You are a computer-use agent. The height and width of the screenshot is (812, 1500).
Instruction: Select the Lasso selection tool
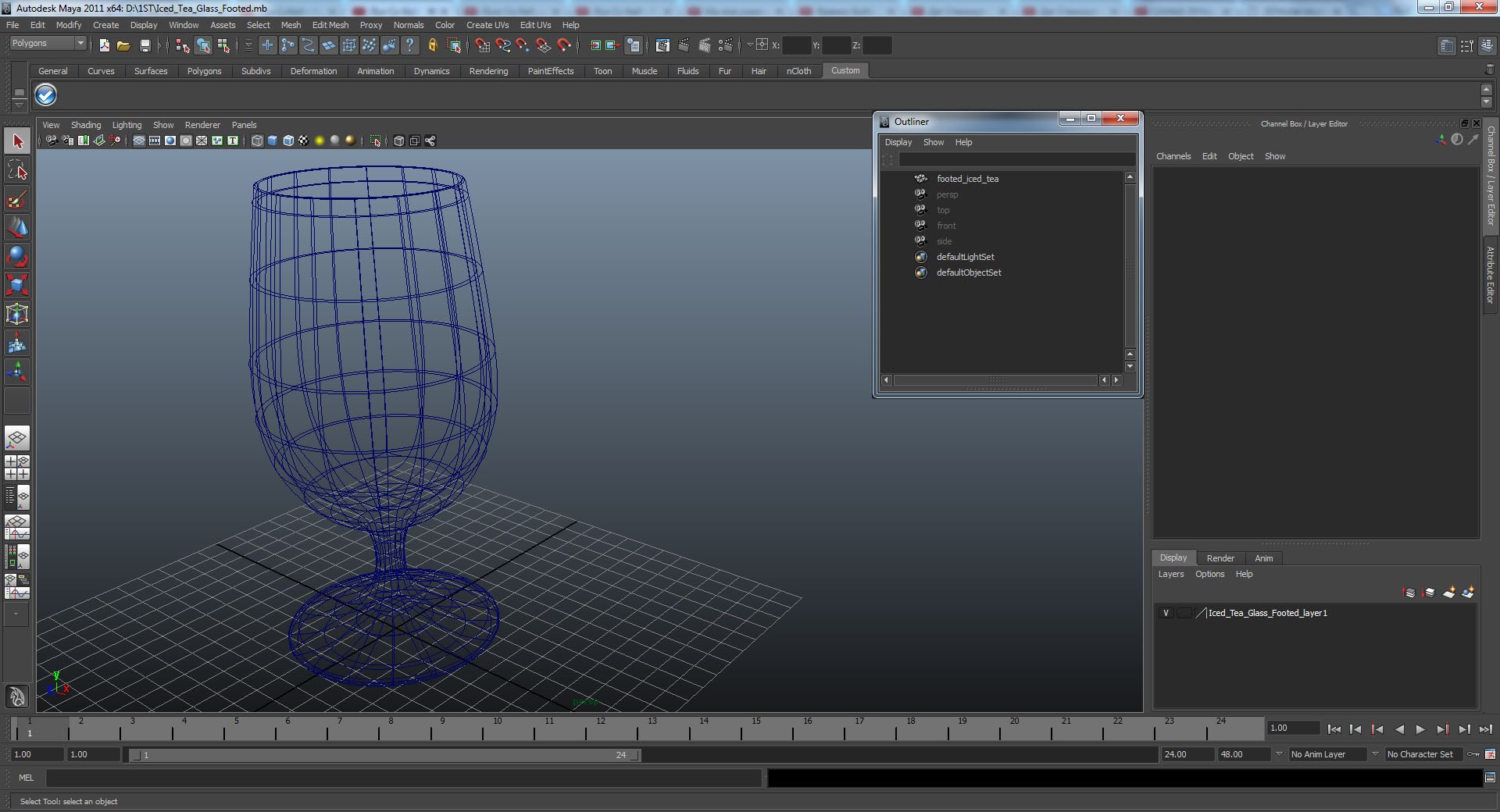(x=17, y=170)
